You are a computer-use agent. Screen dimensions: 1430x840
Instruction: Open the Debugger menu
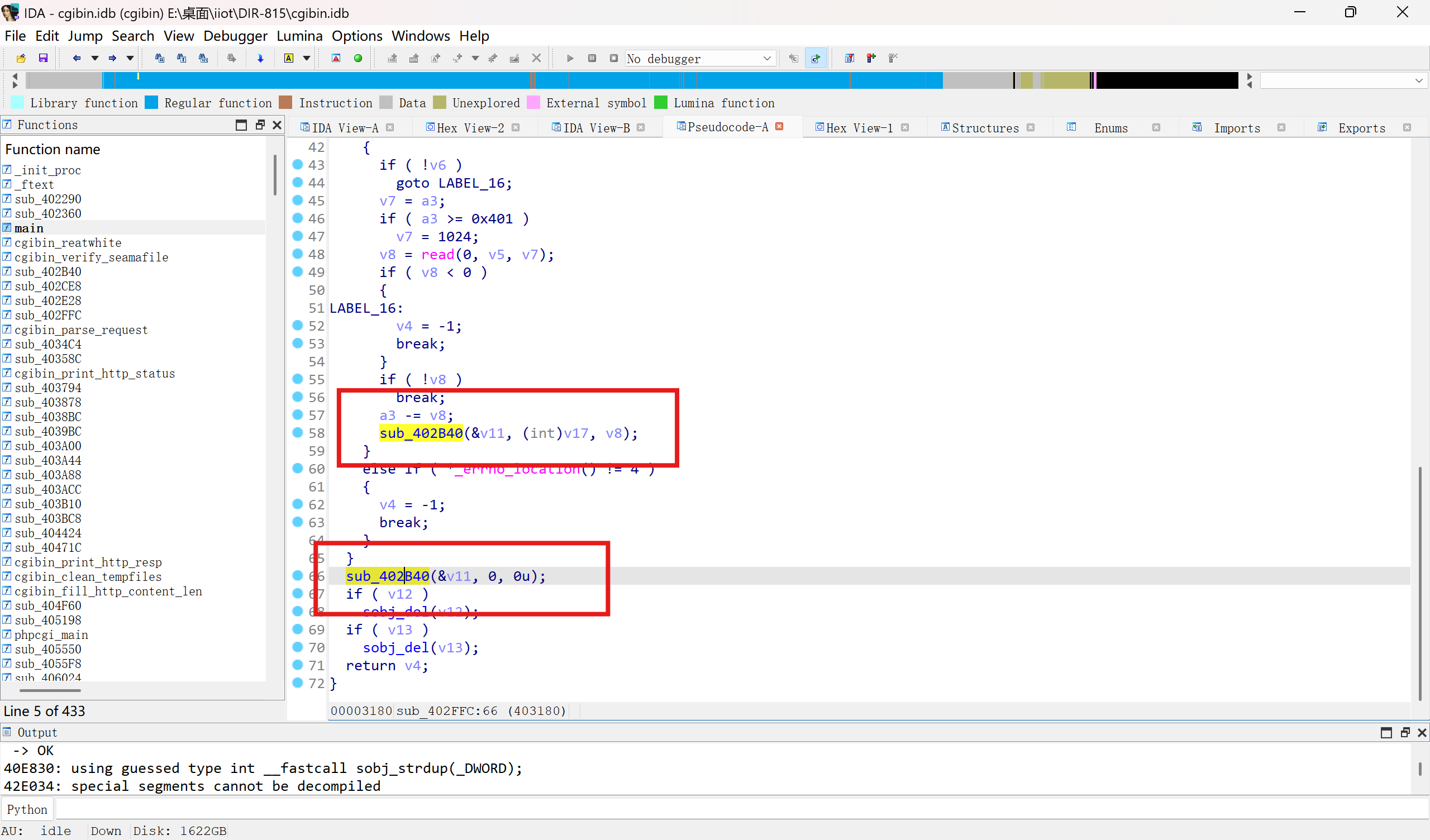point(235,36)
